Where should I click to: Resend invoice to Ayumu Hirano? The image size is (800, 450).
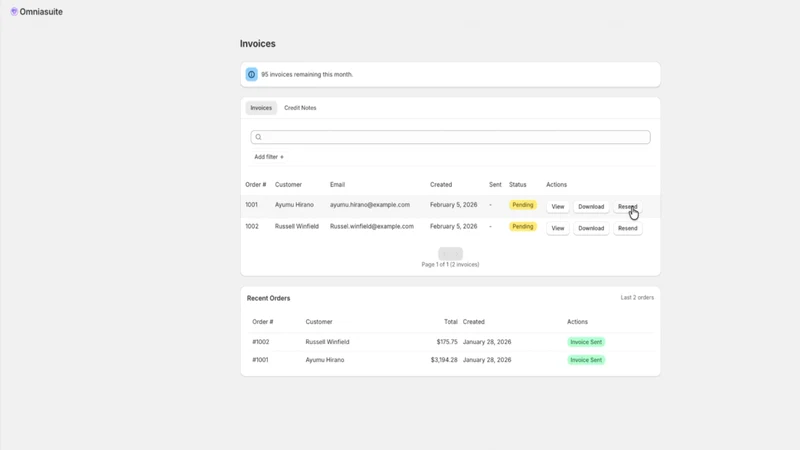point(628,207)
